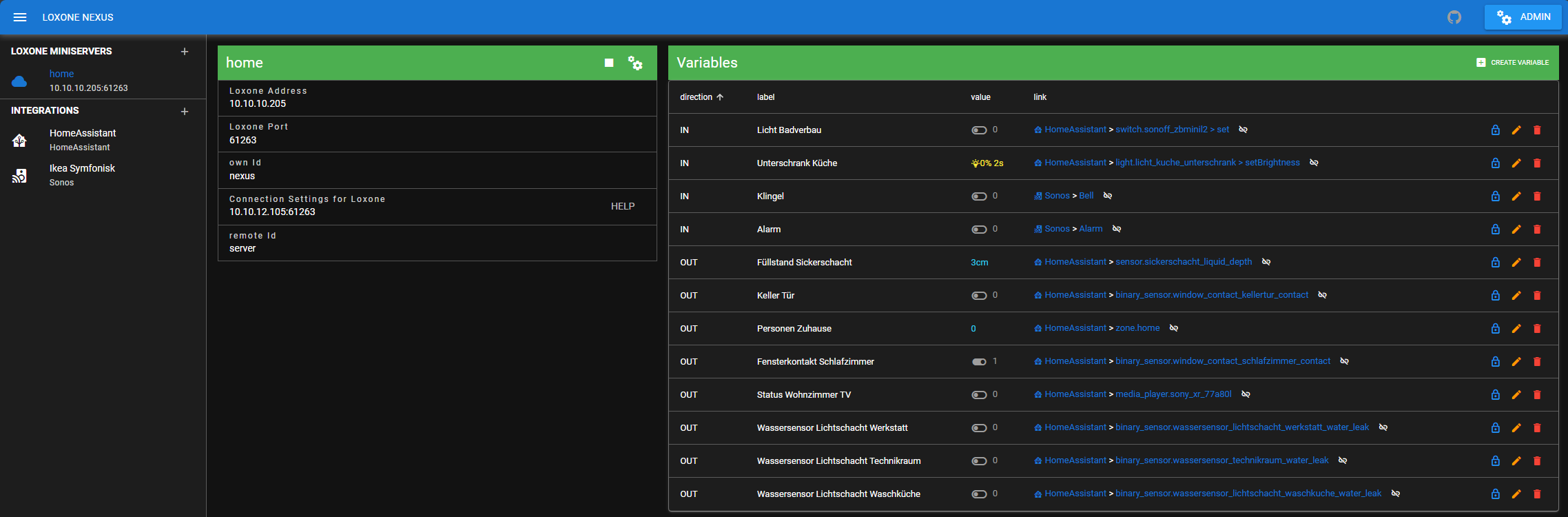Open HELP for Loxone connection settings

tap(623, 206)
